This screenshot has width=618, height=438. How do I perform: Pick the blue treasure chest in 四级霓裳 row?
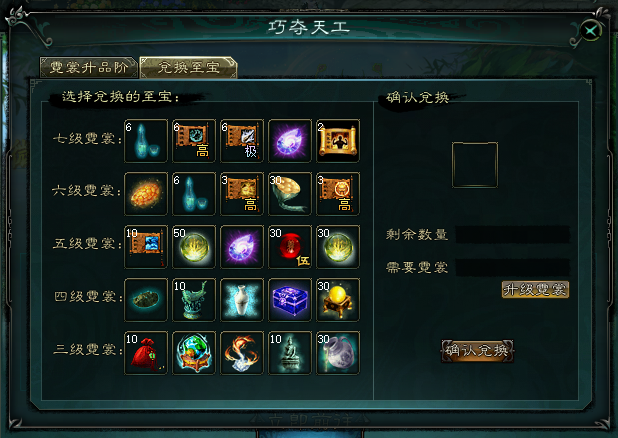pyautogui.click(x=290, y=300)
